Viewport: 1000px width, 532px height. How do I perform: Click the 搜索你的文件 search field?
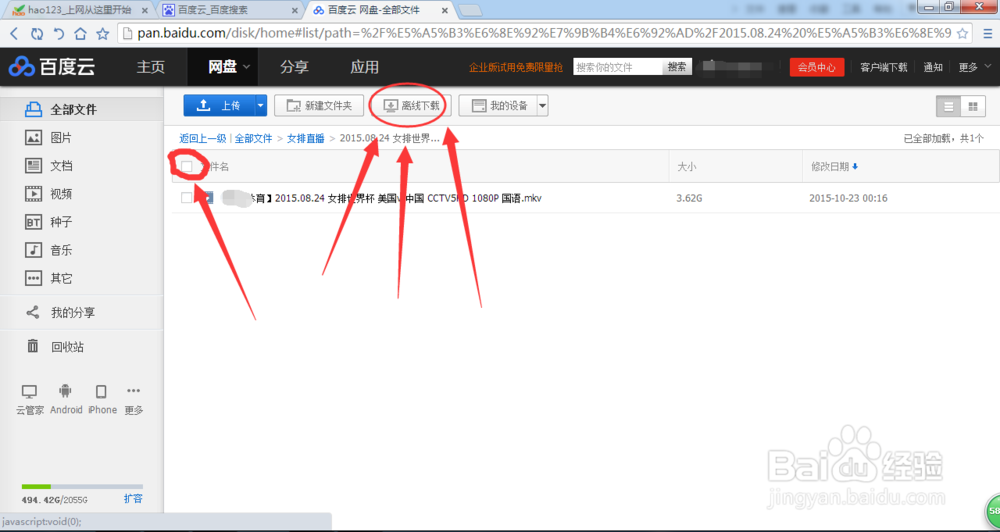tap(617, 66)
